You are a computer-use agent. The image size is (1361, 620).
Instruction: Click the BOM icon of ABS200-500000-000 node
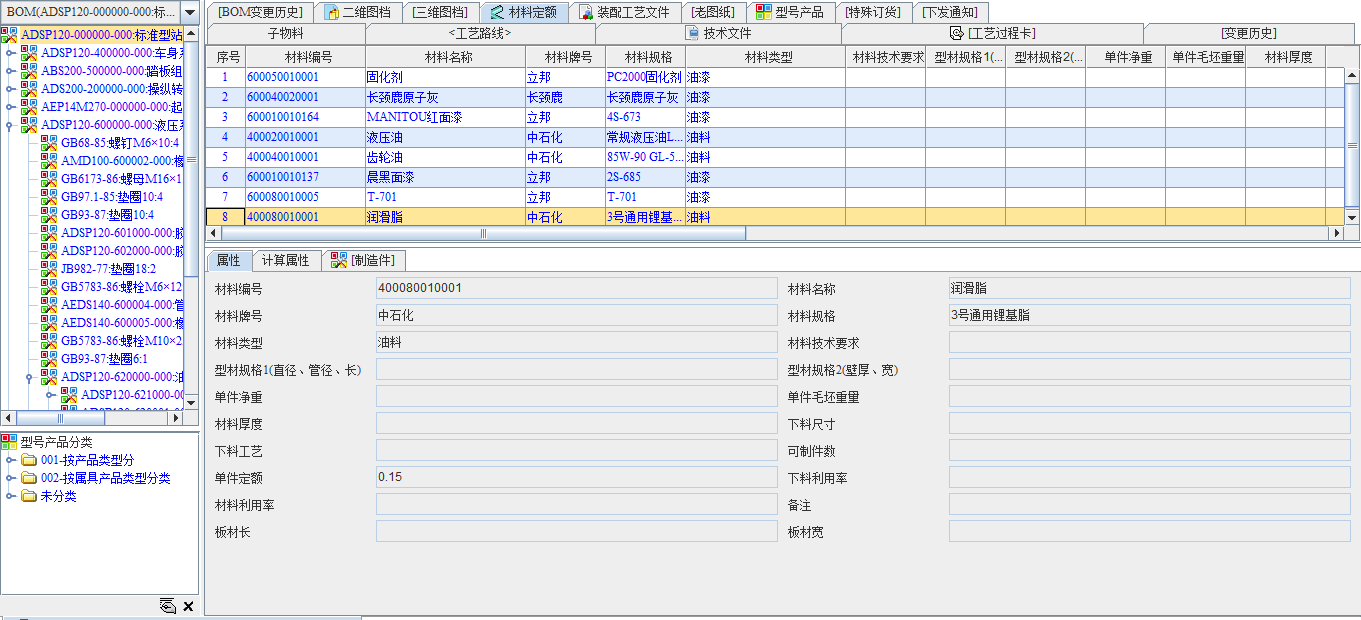click(x=29, y=70)
